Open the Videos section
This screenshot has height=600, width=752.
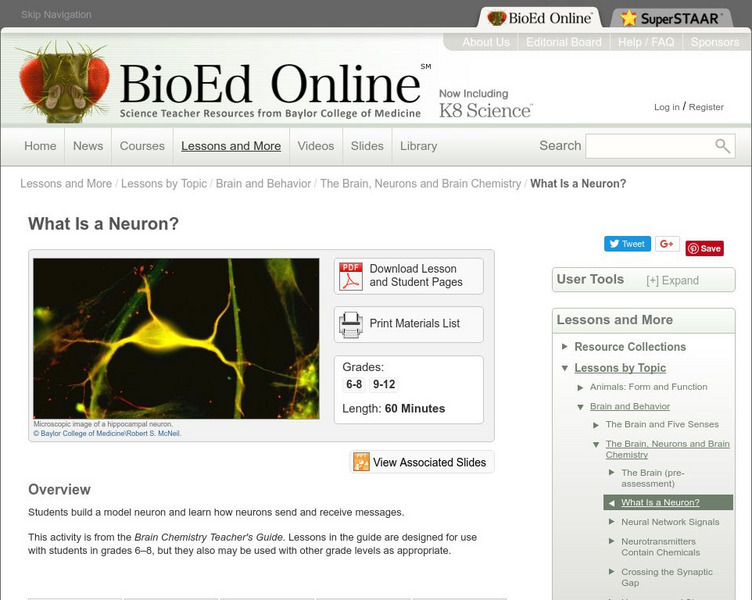click(316, 146)
